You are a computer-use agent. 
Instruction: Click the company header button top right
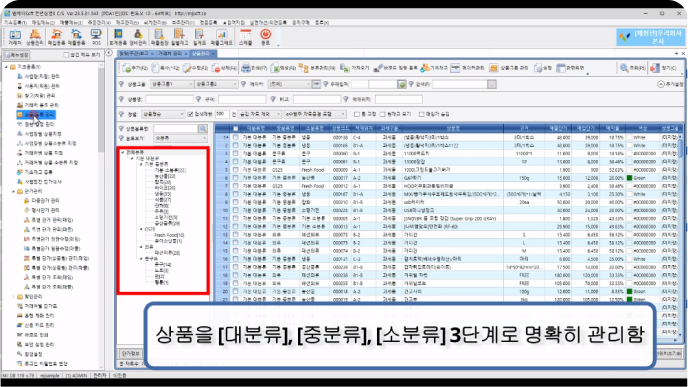(651, 37)
